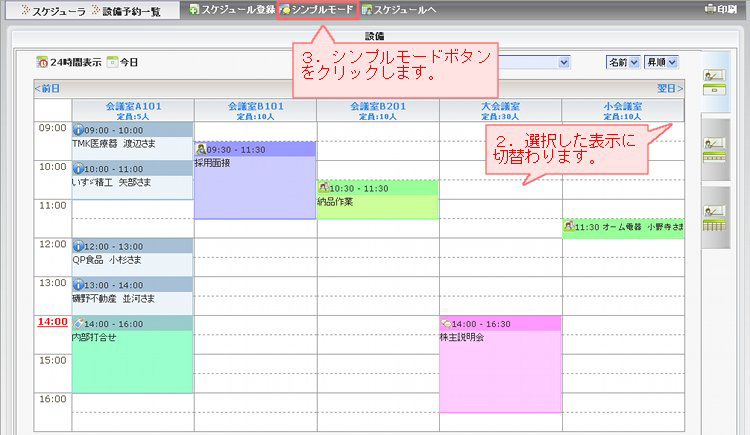750x435 pixels.
Task: Toggle 24時間表示 clock icon
Action: [42, 62]
